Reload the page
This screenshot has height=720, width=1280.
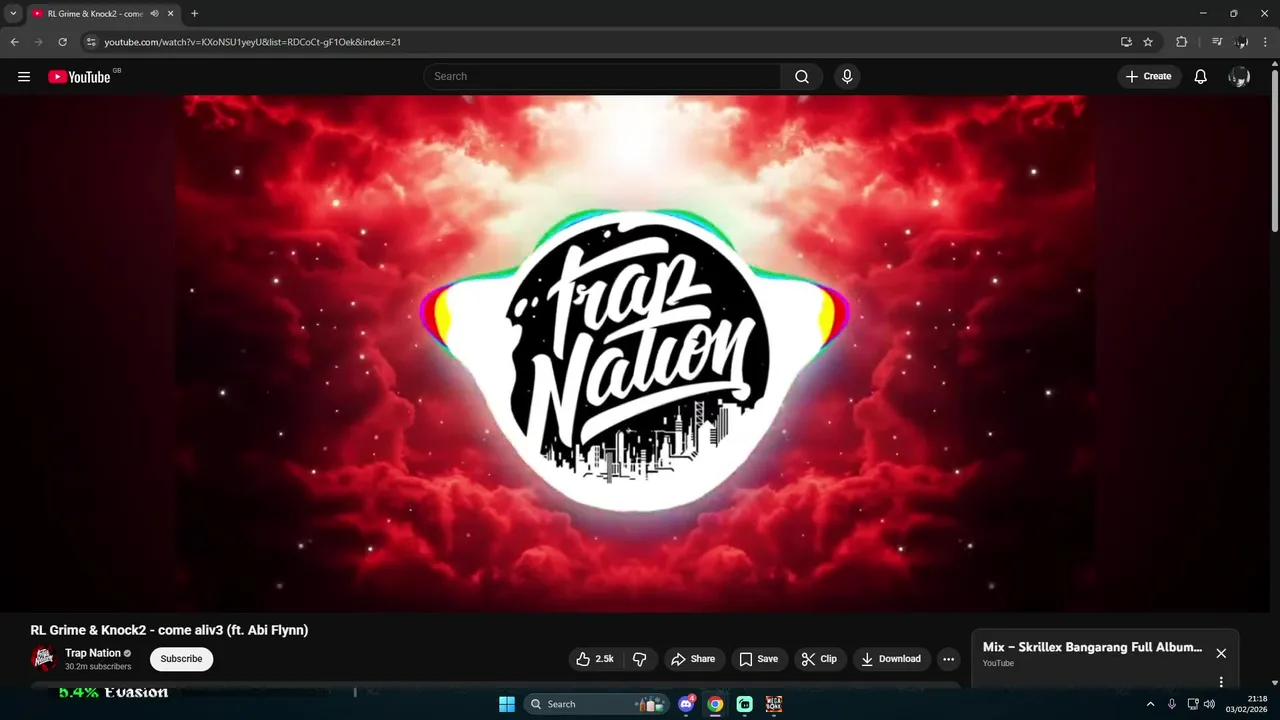click(62, 42)
